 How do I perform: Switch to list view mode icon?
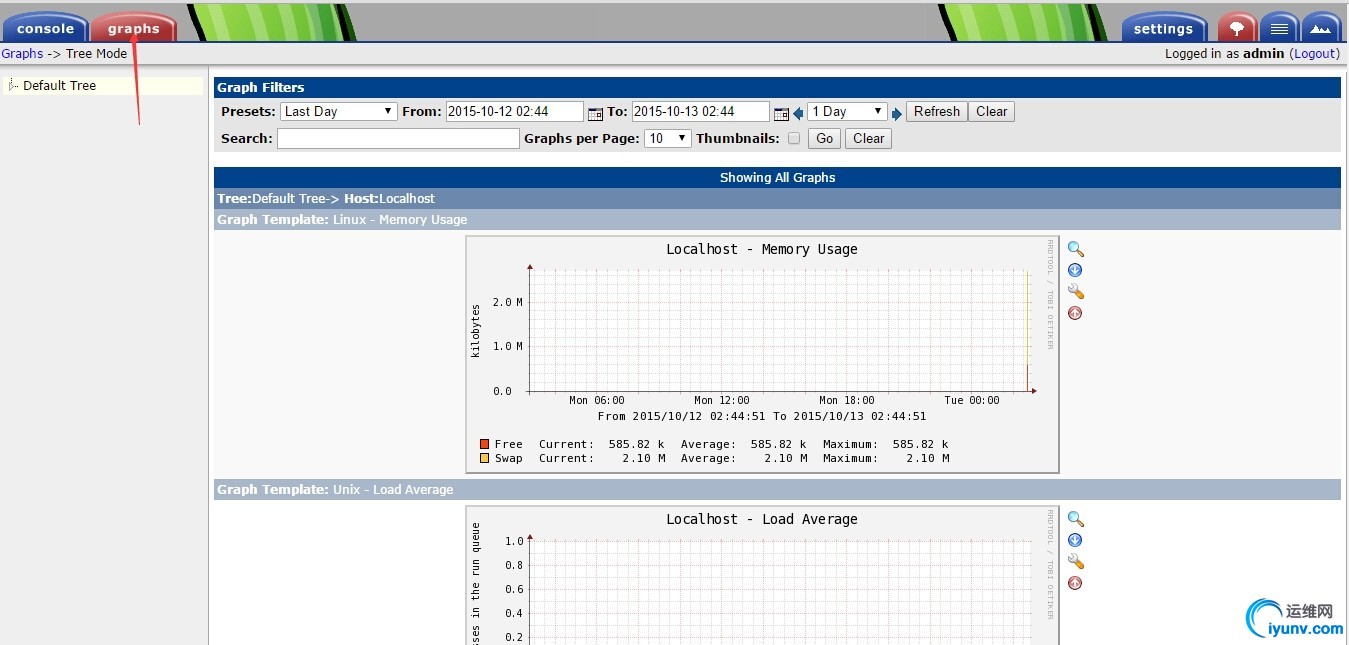tap(1279, 28)
